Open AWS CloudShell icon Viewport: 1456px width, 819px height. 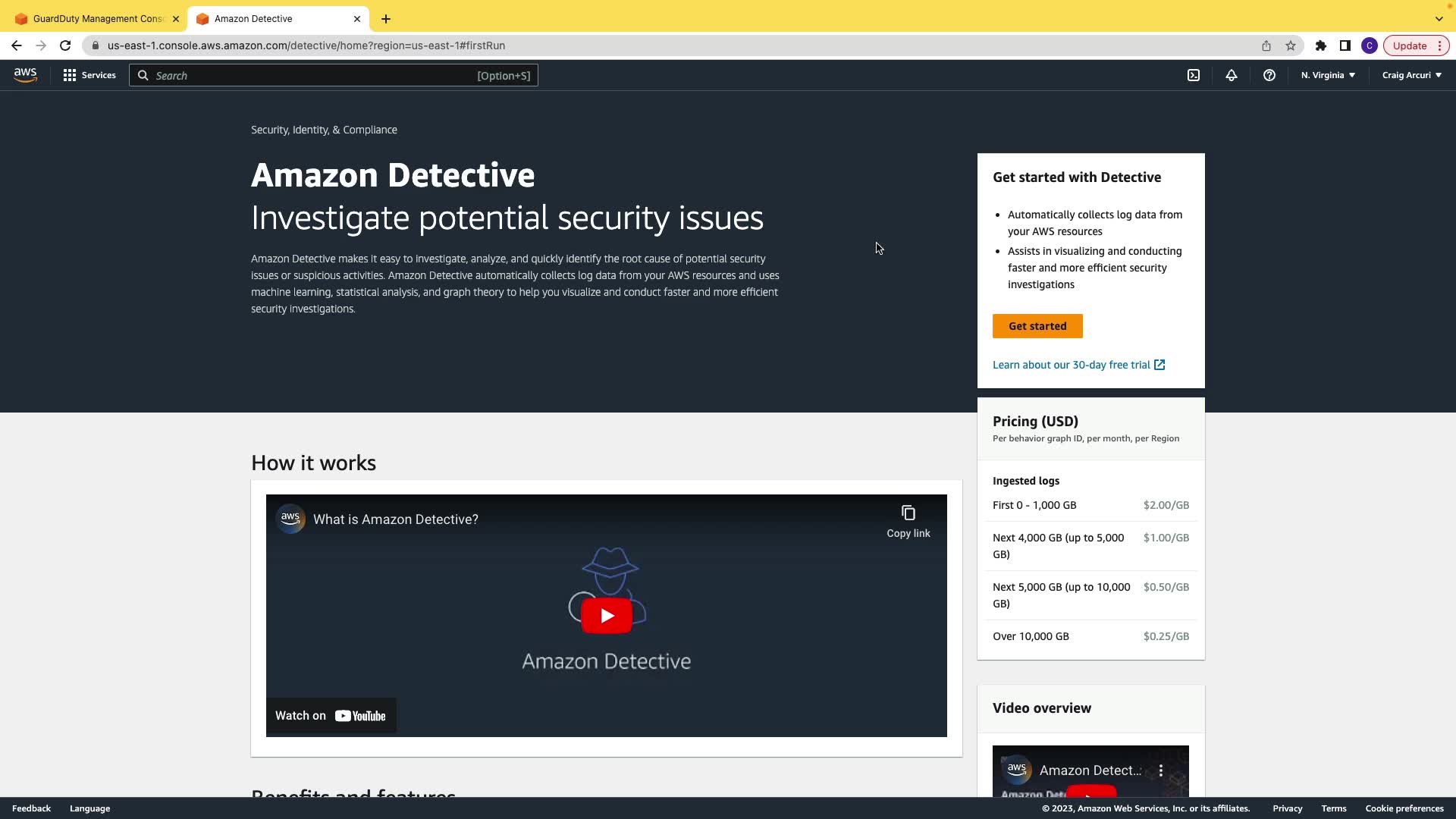(1194, 75)
